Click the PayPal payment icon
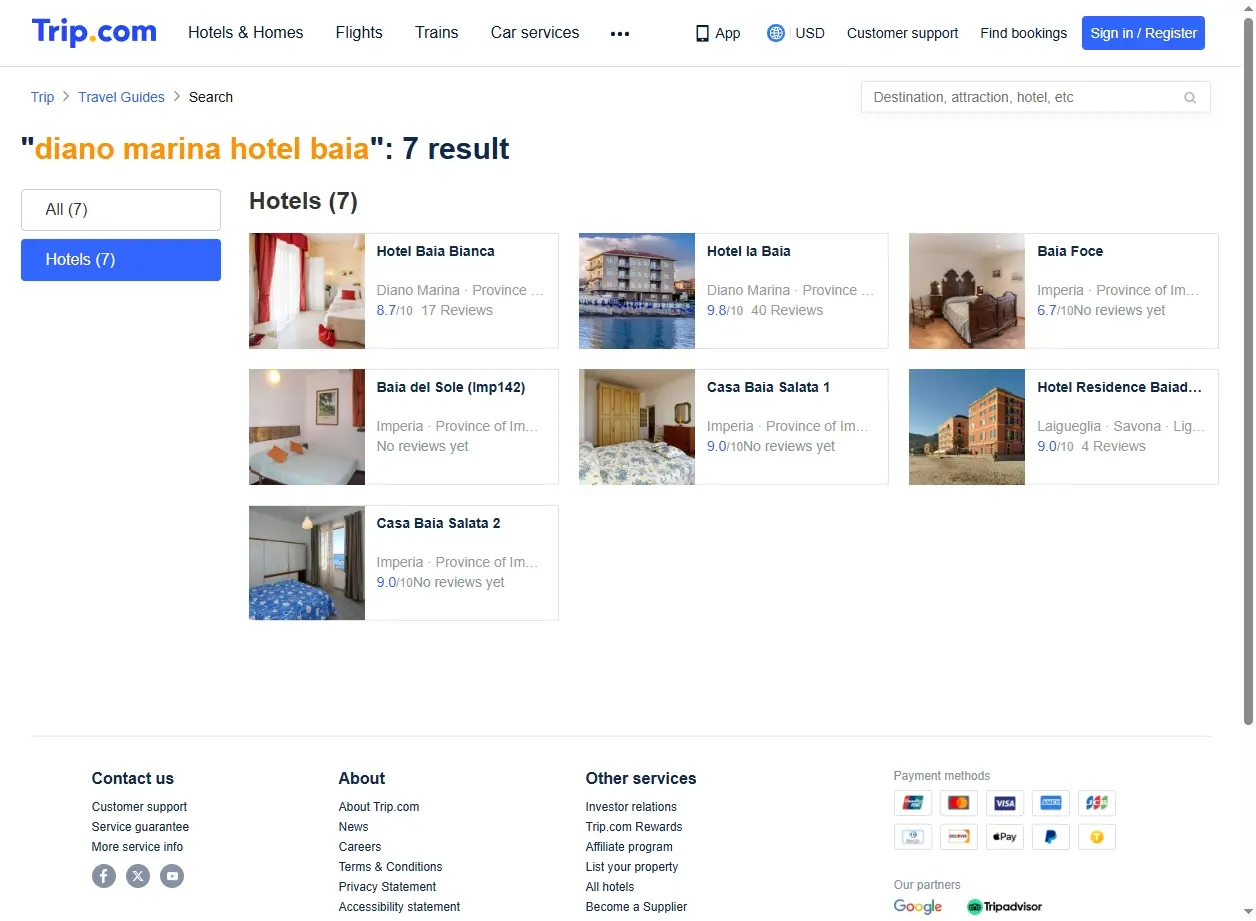Viewport: 1256px width, 921px height. [x=1051, y=836]
